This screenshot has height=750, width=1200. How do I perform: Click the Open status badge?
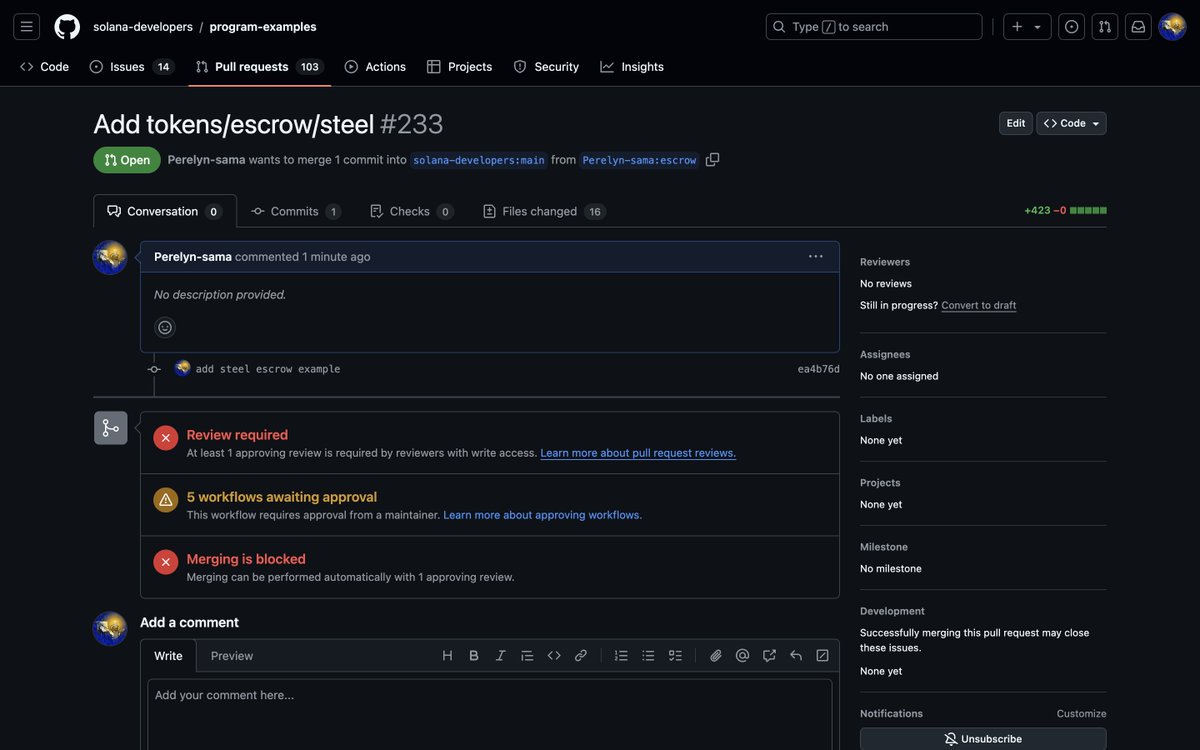tap(127, 160)
